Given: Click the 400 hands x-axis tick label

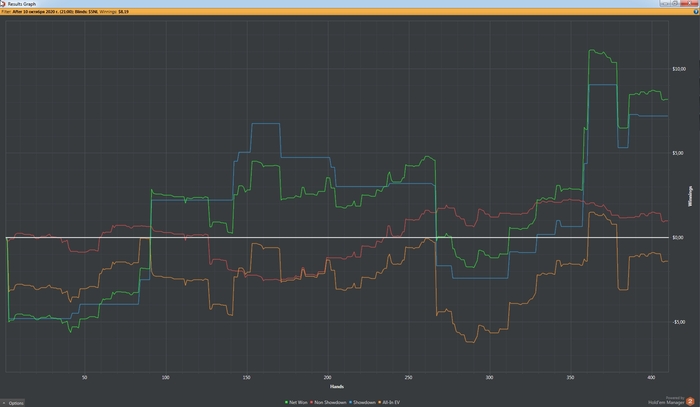Looking at the screenshot, I should 651,378.
